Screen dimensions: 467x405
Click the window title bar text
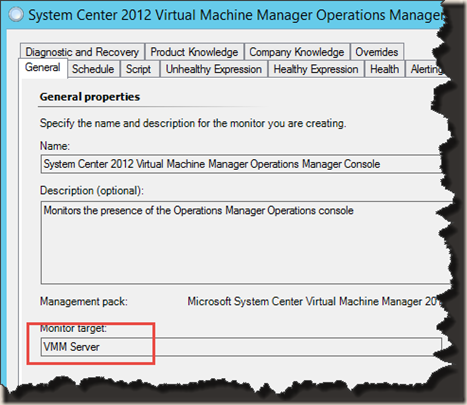235,15
